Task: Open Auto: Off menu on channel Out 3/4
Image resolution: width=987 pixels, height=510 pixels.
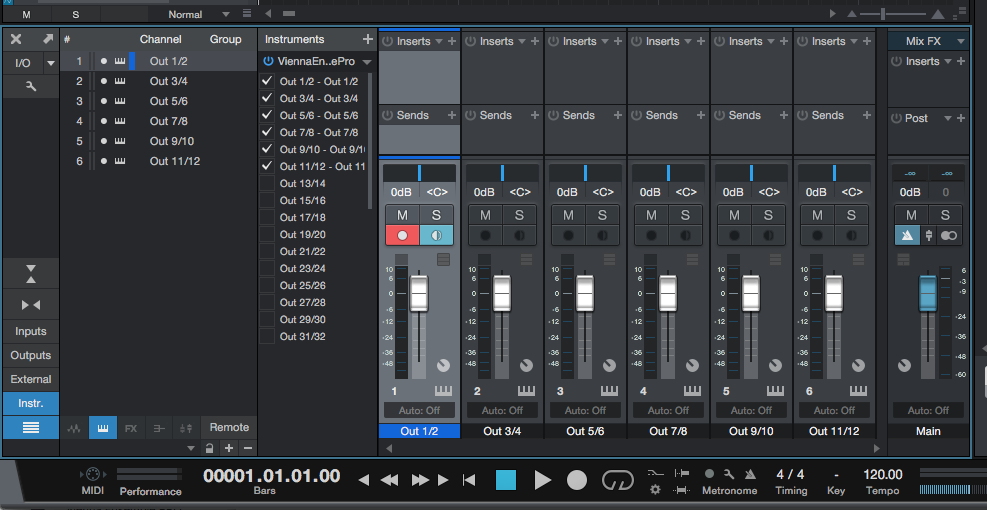Action: 502,410
